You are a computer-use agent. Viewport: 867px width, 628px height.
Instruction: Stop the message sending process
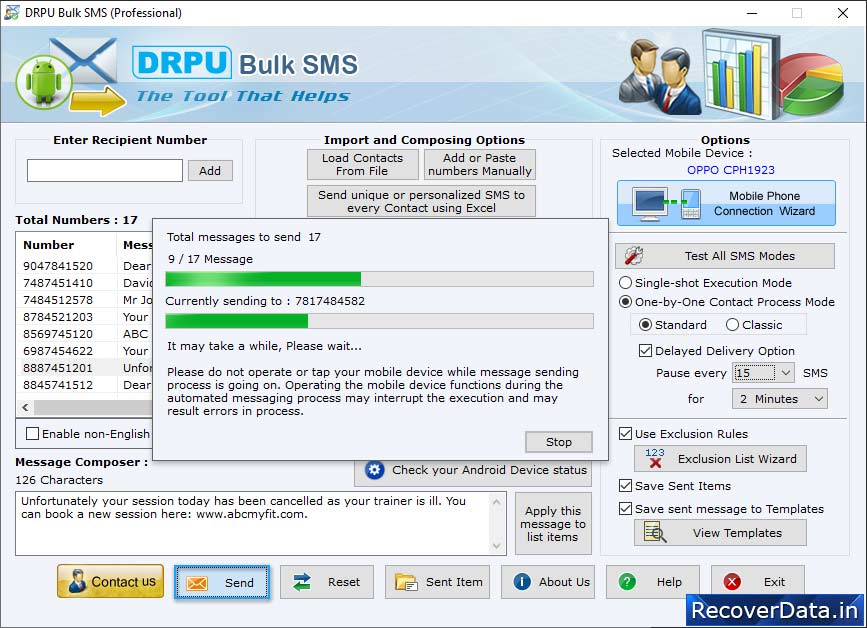[558, 442]
